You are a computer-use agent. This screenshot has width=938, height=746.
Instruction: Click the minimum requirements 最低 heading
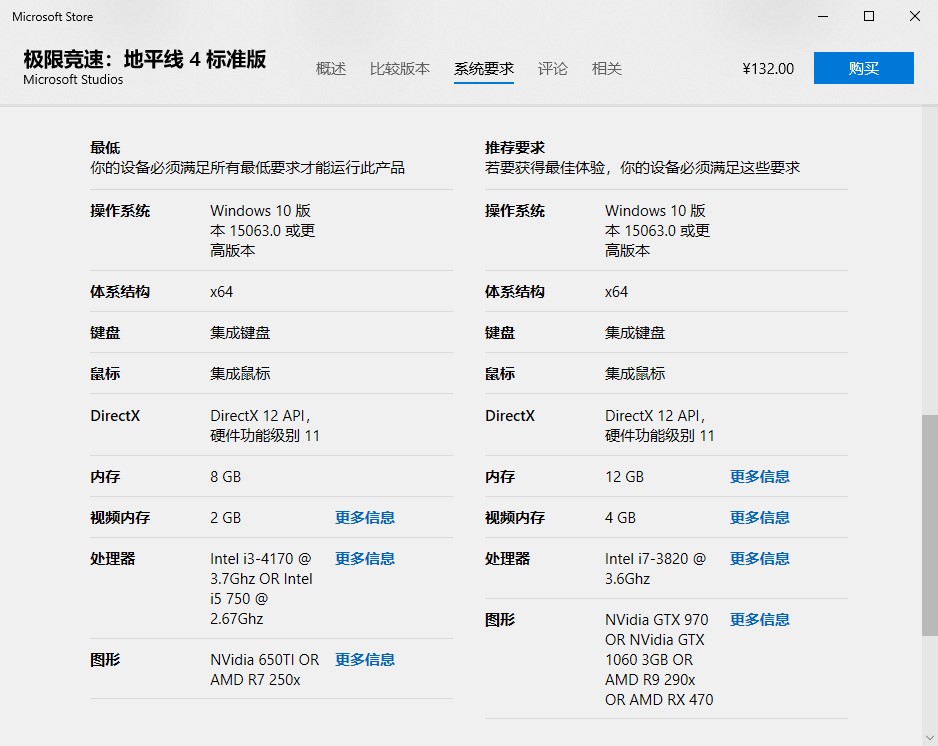coord(105,147)
